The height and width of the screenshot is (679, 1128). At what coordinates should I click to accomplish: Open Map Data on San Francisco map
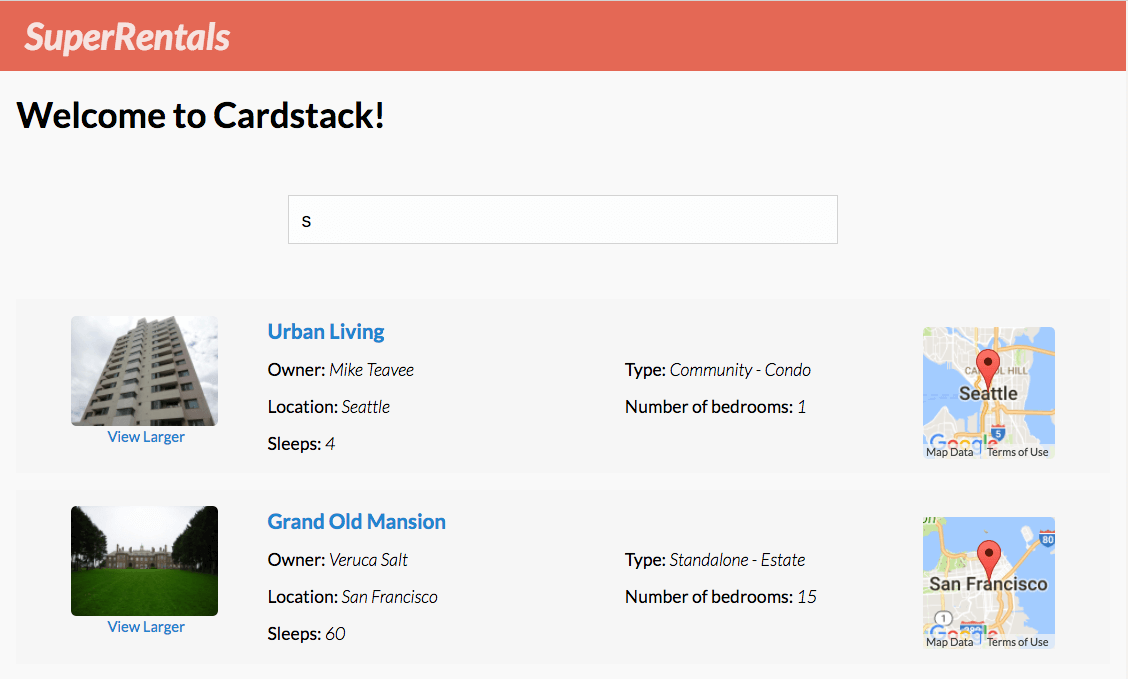pyautogui.click(x=949, y=642)
